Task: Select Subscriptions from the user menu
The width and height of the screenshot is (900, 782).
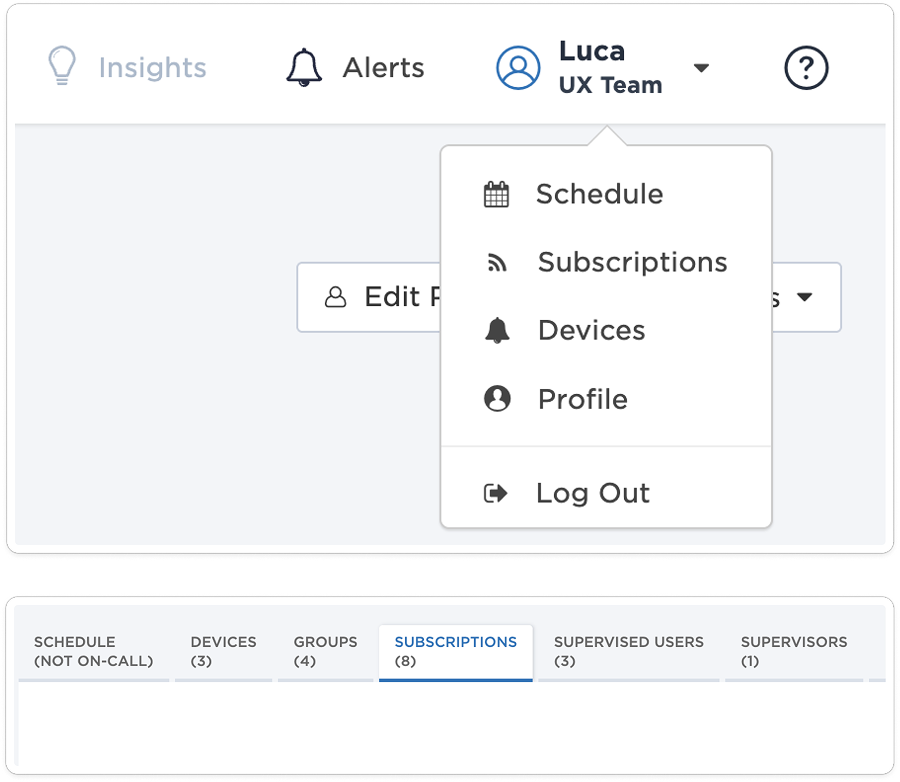Action: tap(632, 263)
